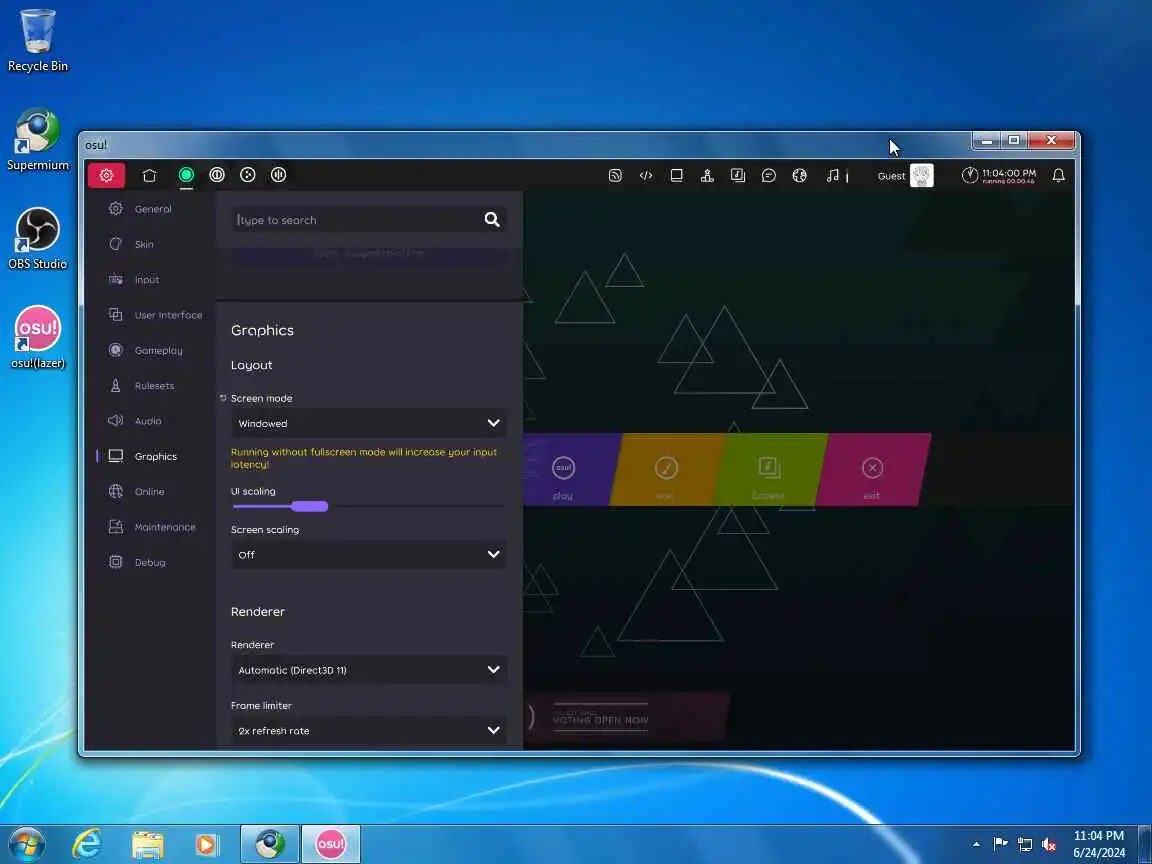This screenshot has width=1152, height=864.
Task: Open the chat bubble icon
Action: pyautogui.click(x=768, y=176)
